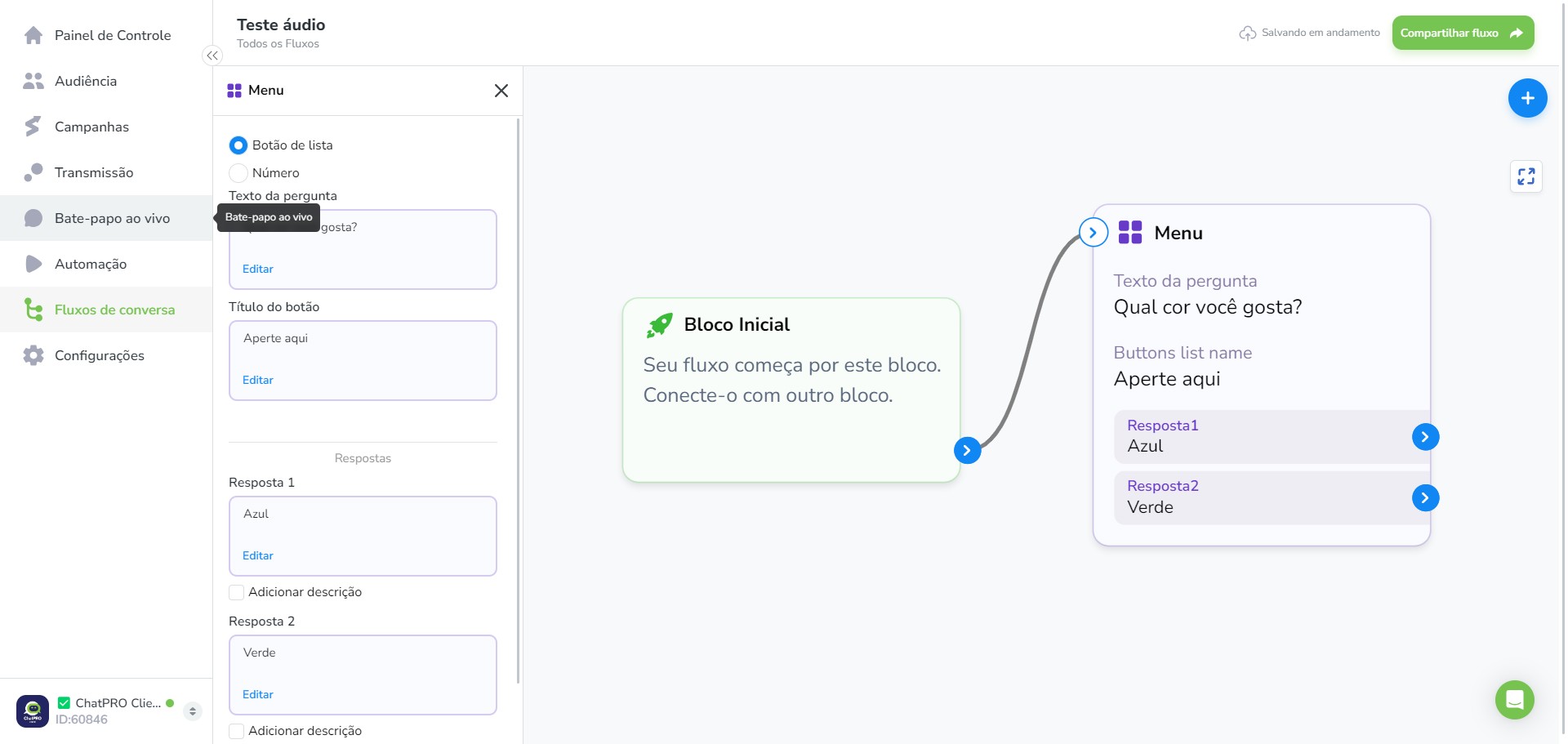
Task: Toggle the green ChatPRO account checkbox
Action: [65, 703]
